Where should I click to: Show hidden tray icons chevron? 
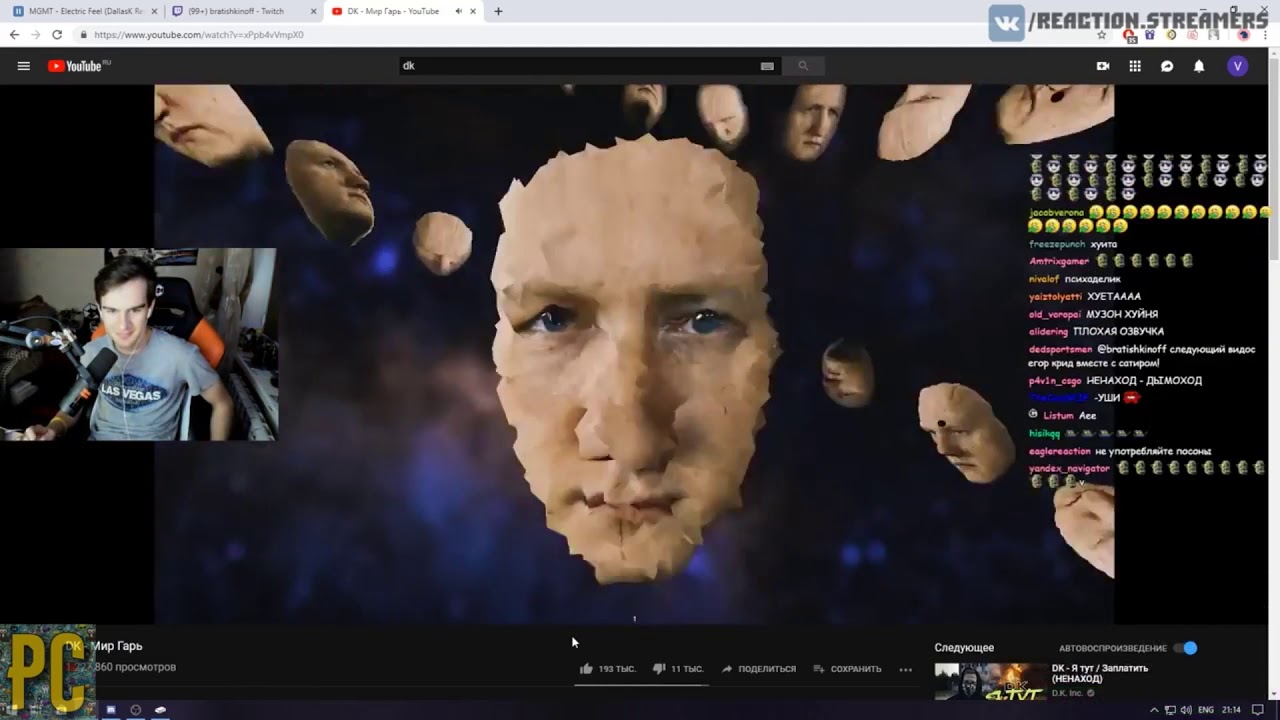coord(1153,710)
